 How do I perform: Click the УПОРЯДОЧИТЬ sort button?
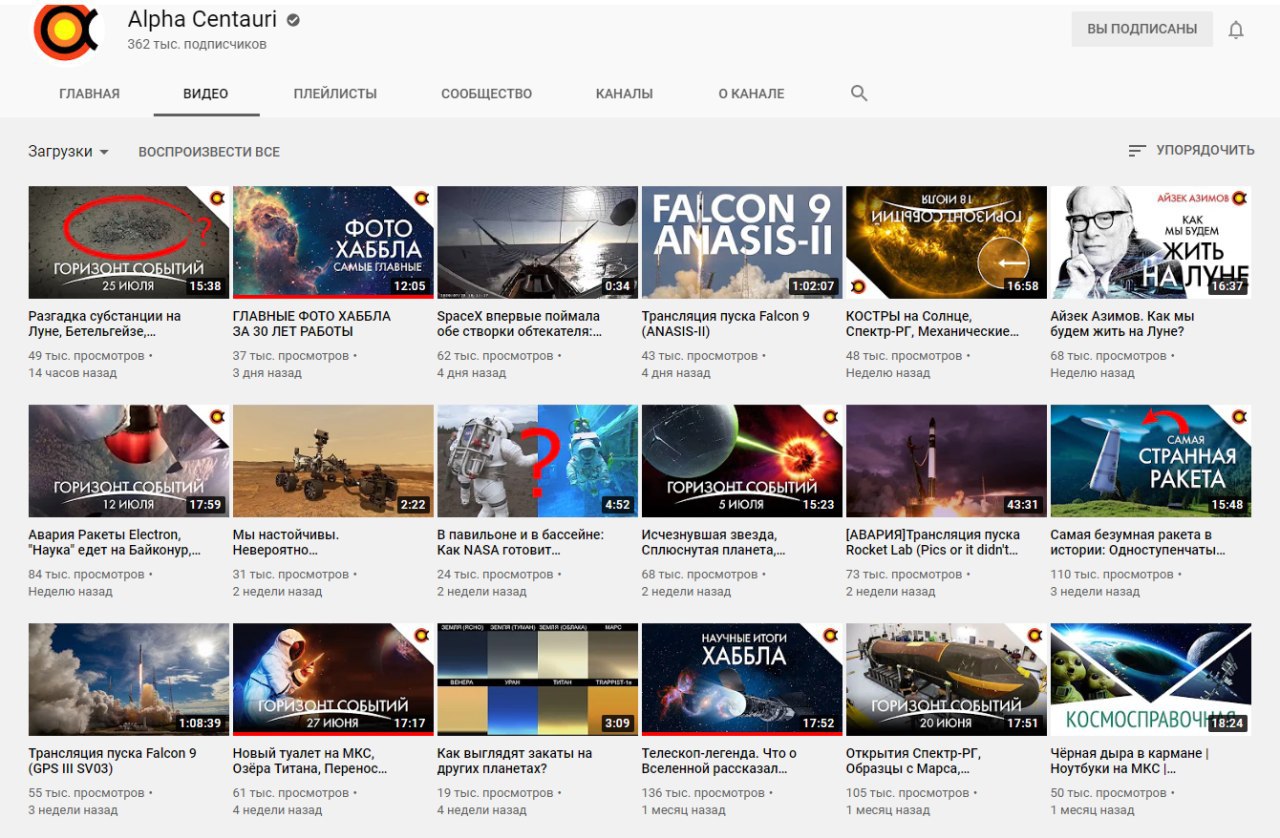(1191, 151)
